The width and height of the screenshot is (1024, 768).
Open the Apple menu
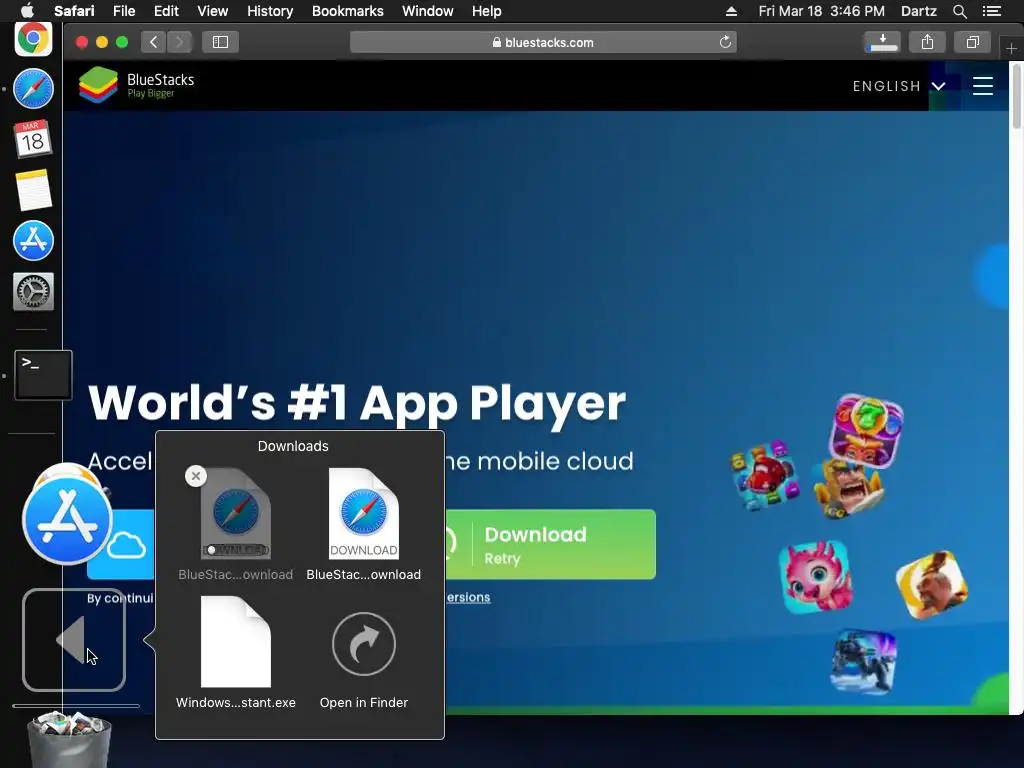(27, 11)
